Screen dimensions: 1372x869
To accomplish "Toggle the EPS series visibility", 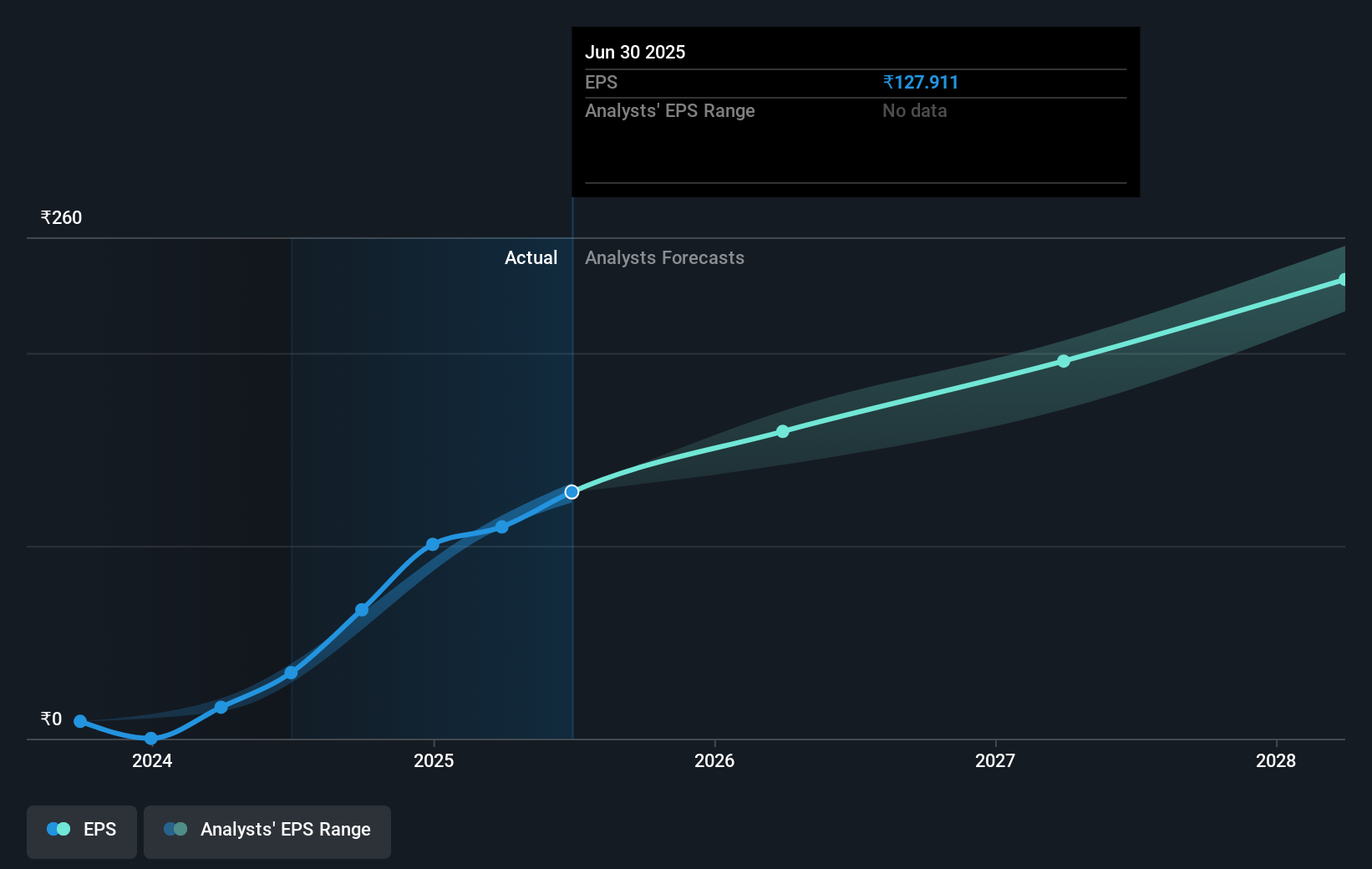I will pyautogui.click(x=81, y=829).
